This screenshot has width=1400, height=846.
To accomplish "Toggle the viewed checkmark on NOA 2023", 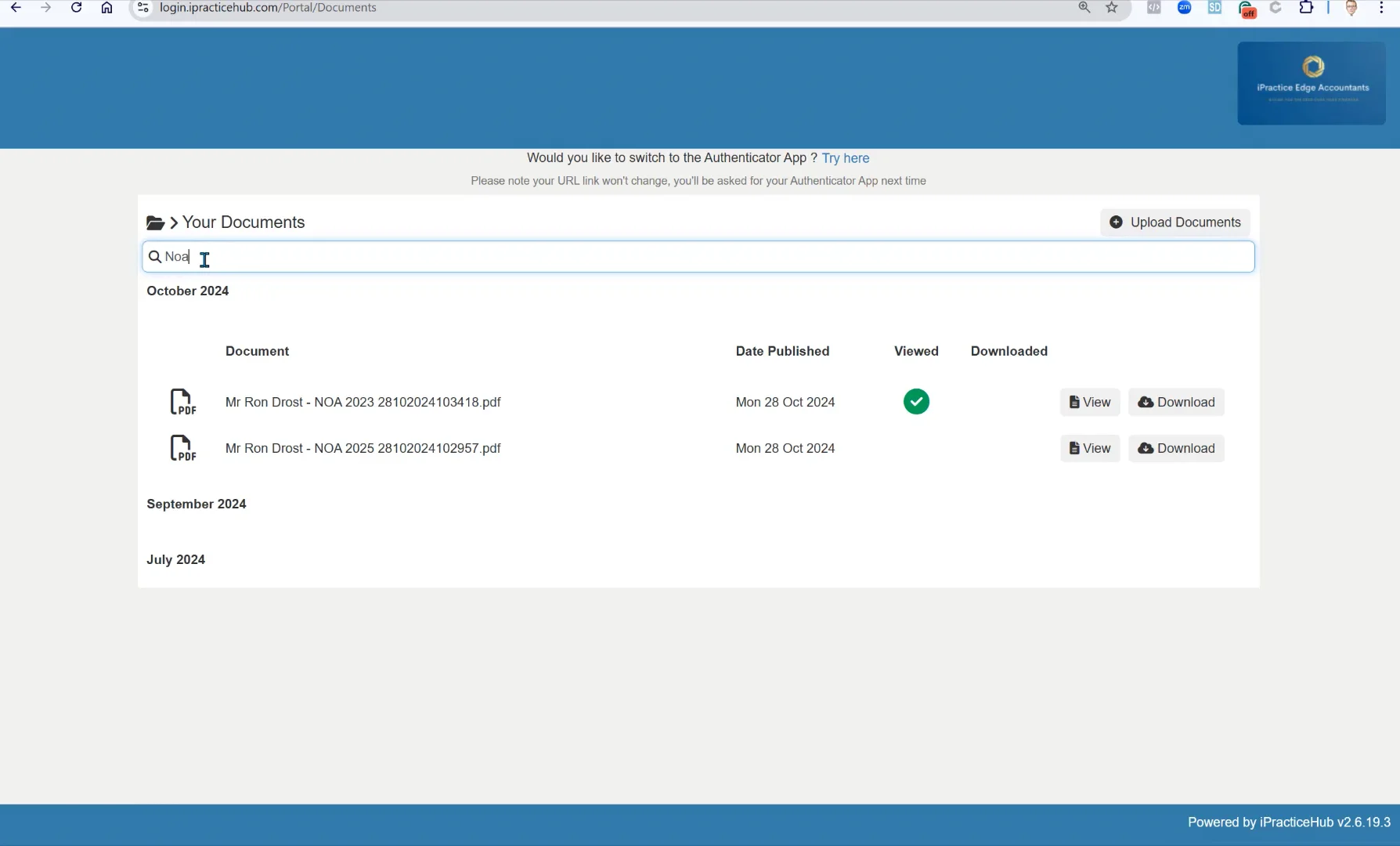I will [x=916, y=401].
